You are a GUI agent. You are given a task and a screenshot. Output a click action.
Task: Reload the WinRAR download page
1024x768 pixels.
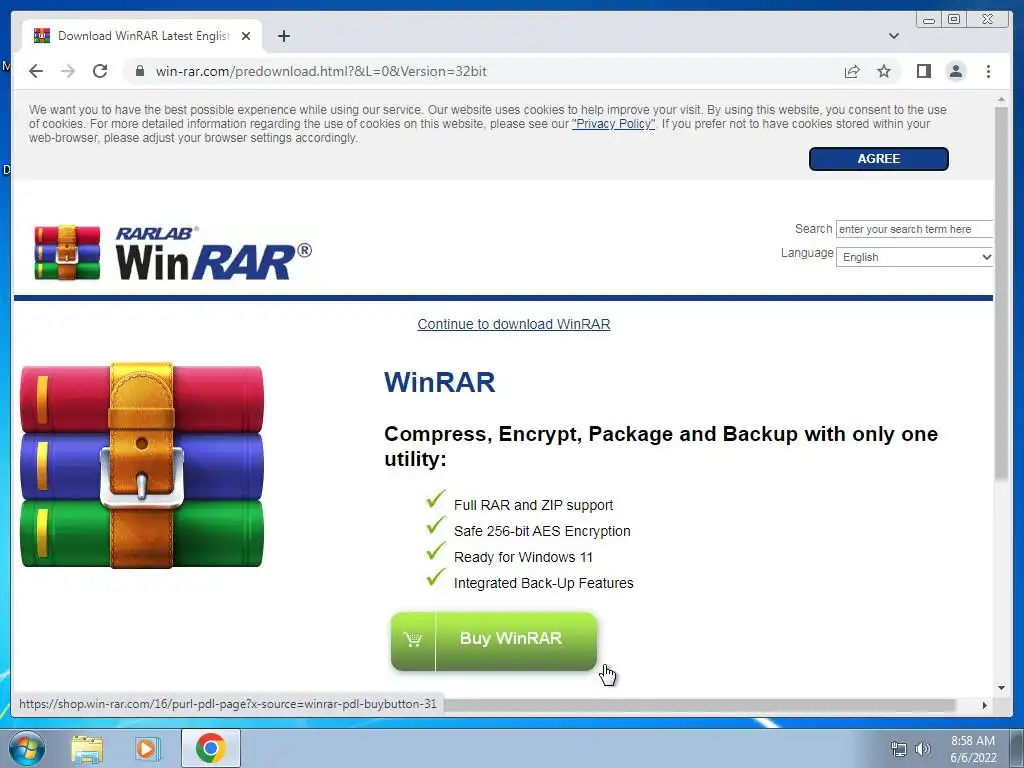pyautogui.click(x=100, y=71)
